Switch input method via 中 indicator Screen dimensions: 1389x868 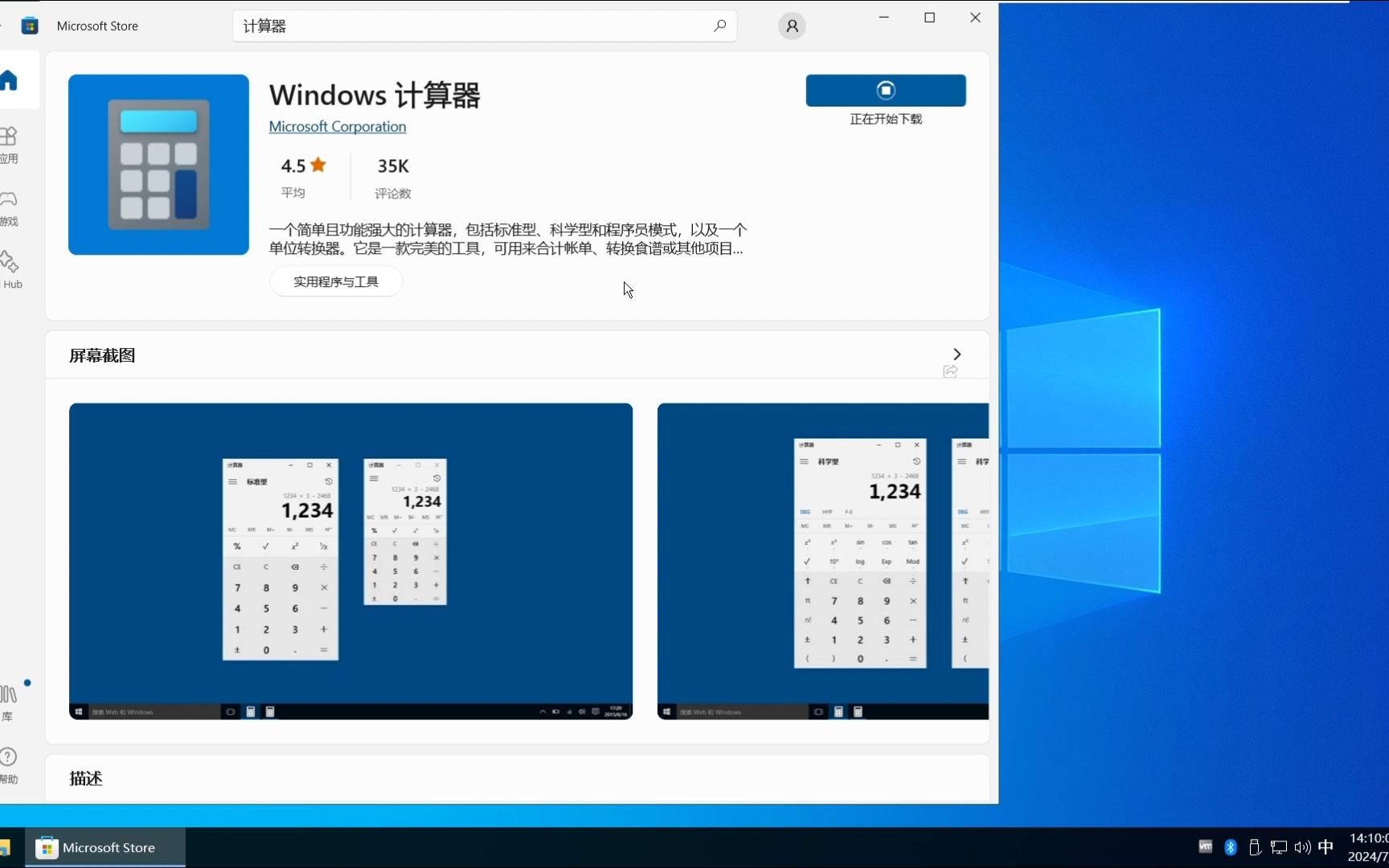(1326, 847)
